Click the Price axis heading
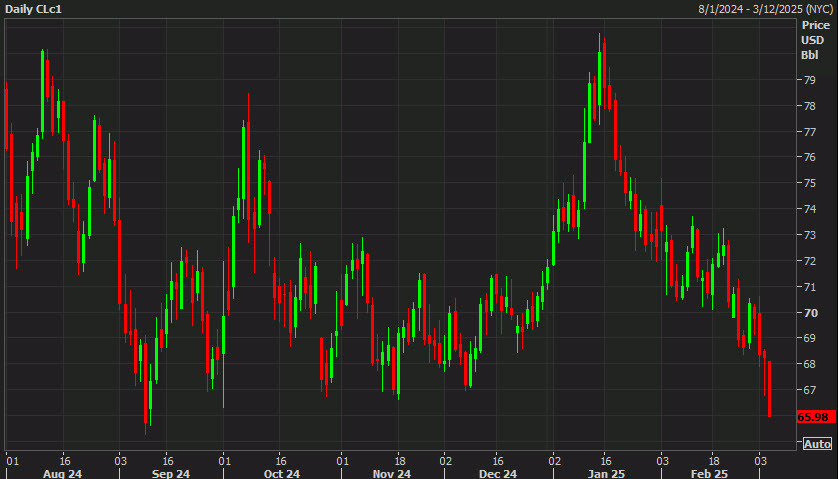838x479 pixels. pyautogui.click(x=816, y=25)
